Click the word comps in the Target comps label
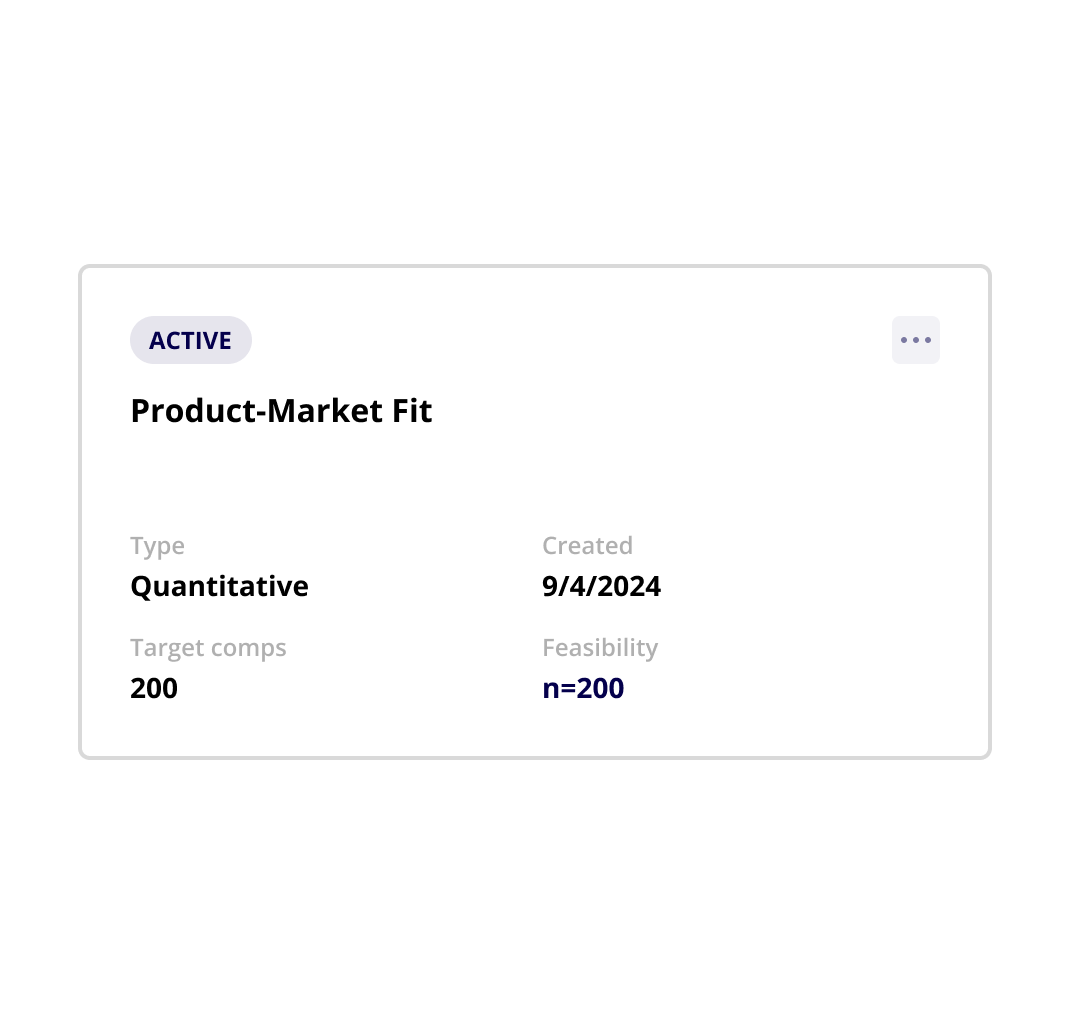1070x1024 pixels. coord(248,649)
